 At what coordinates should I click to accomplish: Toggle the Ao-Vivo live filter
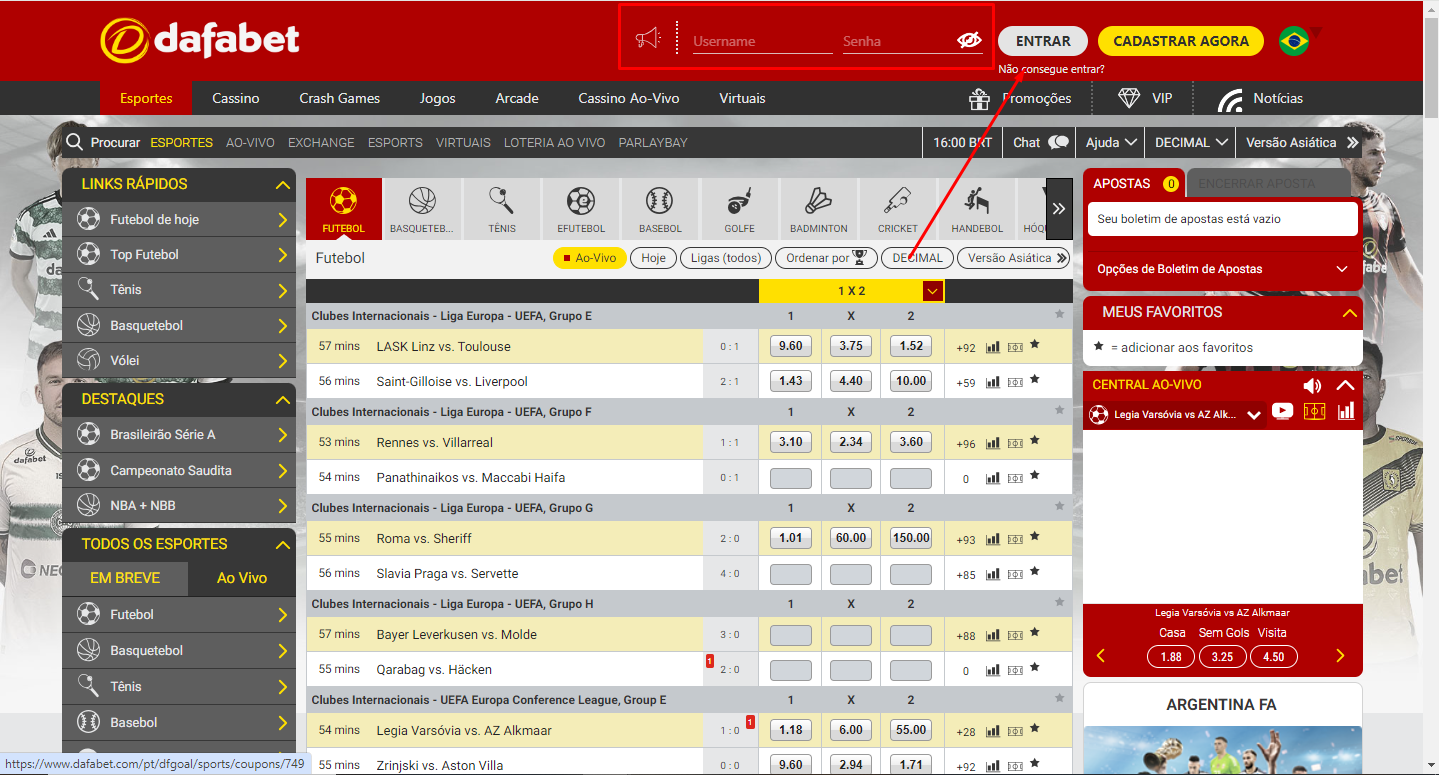(590, 258)
